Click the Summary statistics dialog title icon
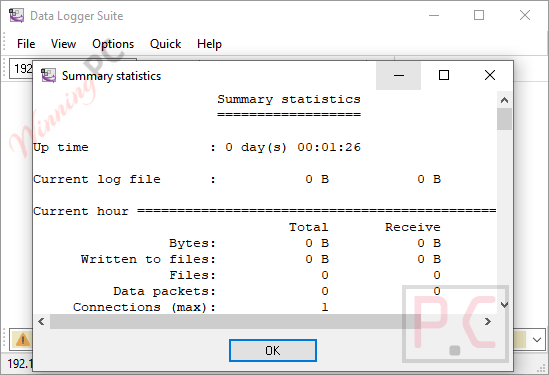The height and width of the screenshot is (375, 549). 48,76
